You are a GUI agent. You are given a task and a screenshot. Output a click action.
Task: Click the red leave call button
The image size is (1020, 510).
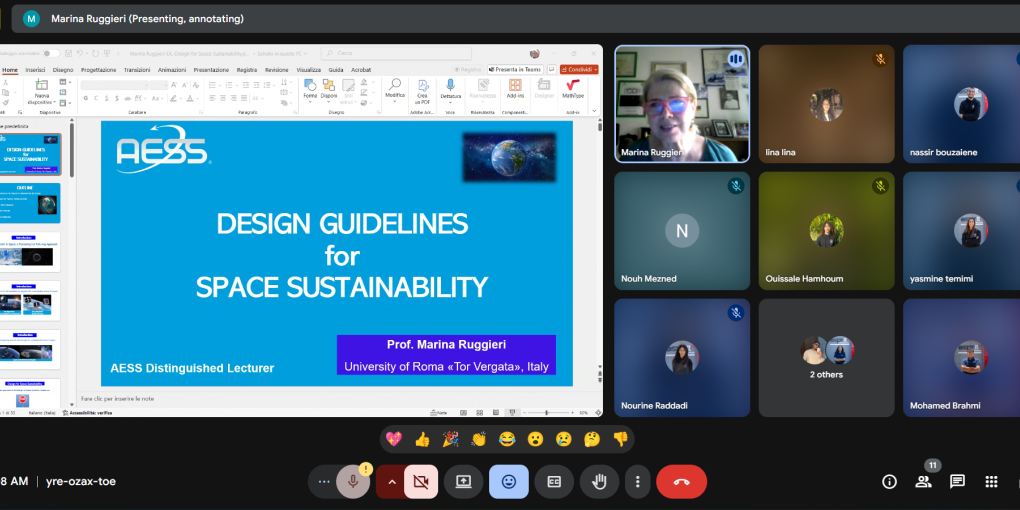pos(681,482)
